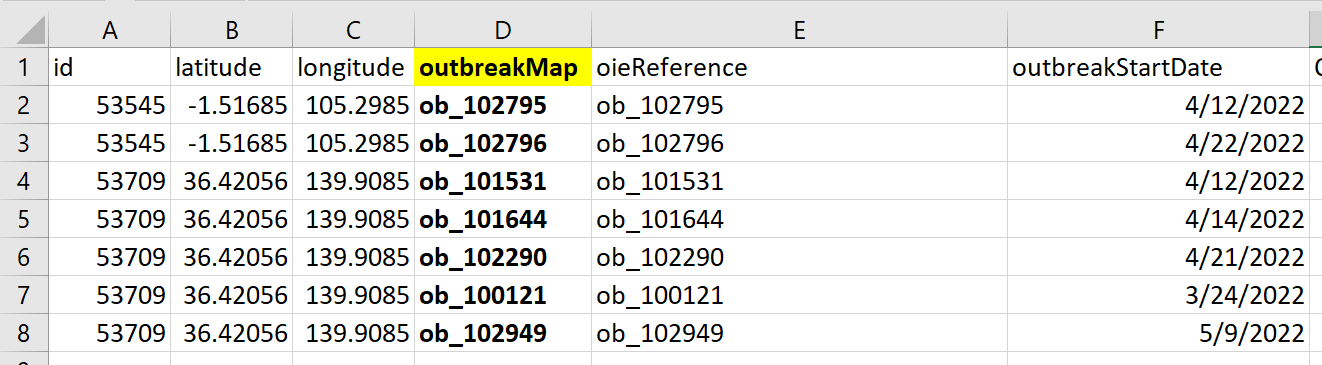Viewport: 1322px width, 365px height.
Task: Select date 4/22/2022
Action: tap(1158, 143)
